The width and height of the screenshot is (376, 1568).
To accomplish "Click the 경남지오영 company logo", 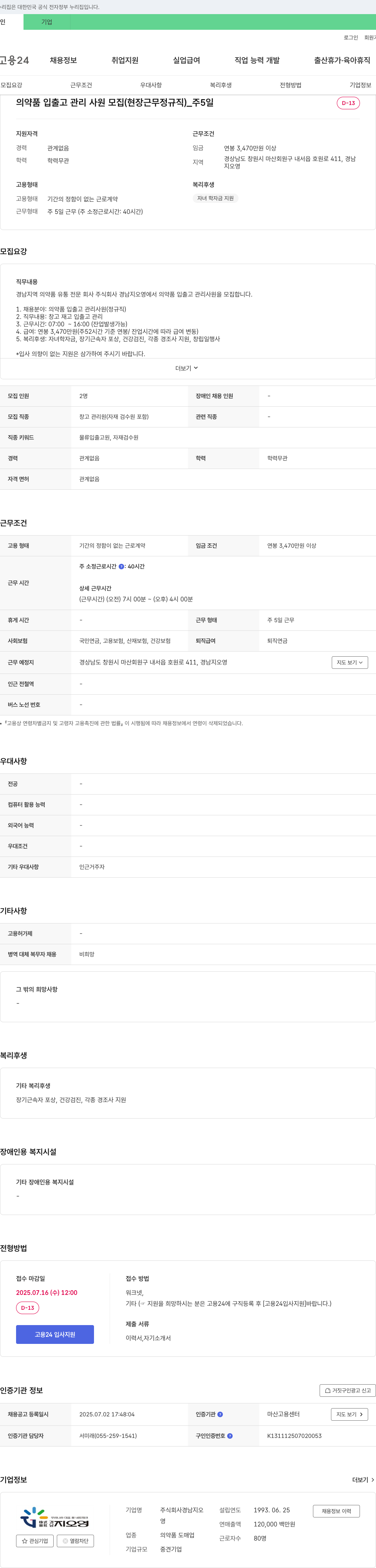I will tap(55, 1517).
